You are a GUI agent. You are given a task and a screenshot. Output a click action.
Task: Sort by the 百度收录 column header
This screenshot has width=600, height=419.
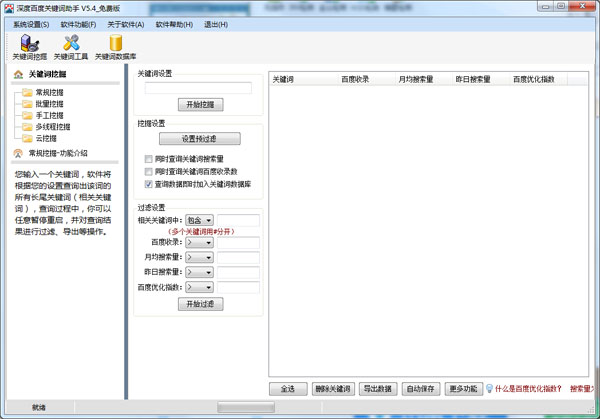click(367, 80)
